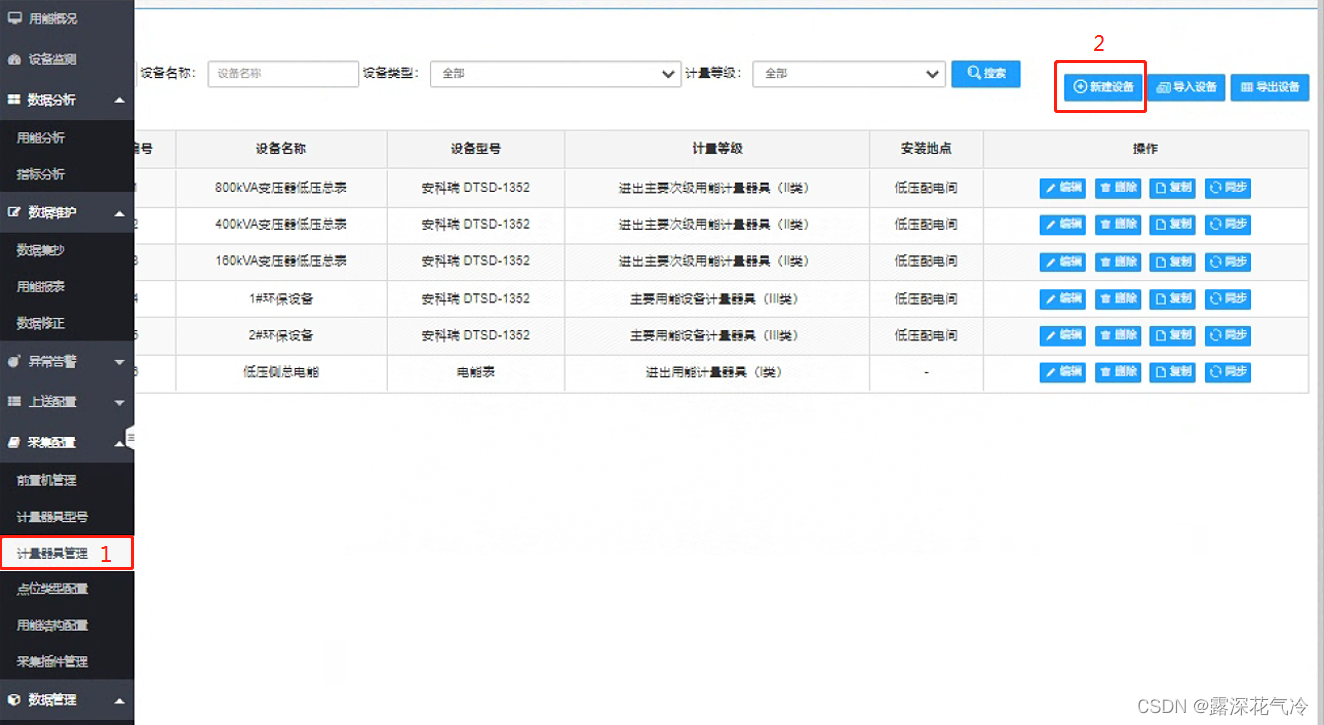Click the 进出用能计量器具（I类）cell
The image size is (1324, 725).
click(x=717, y=372)
